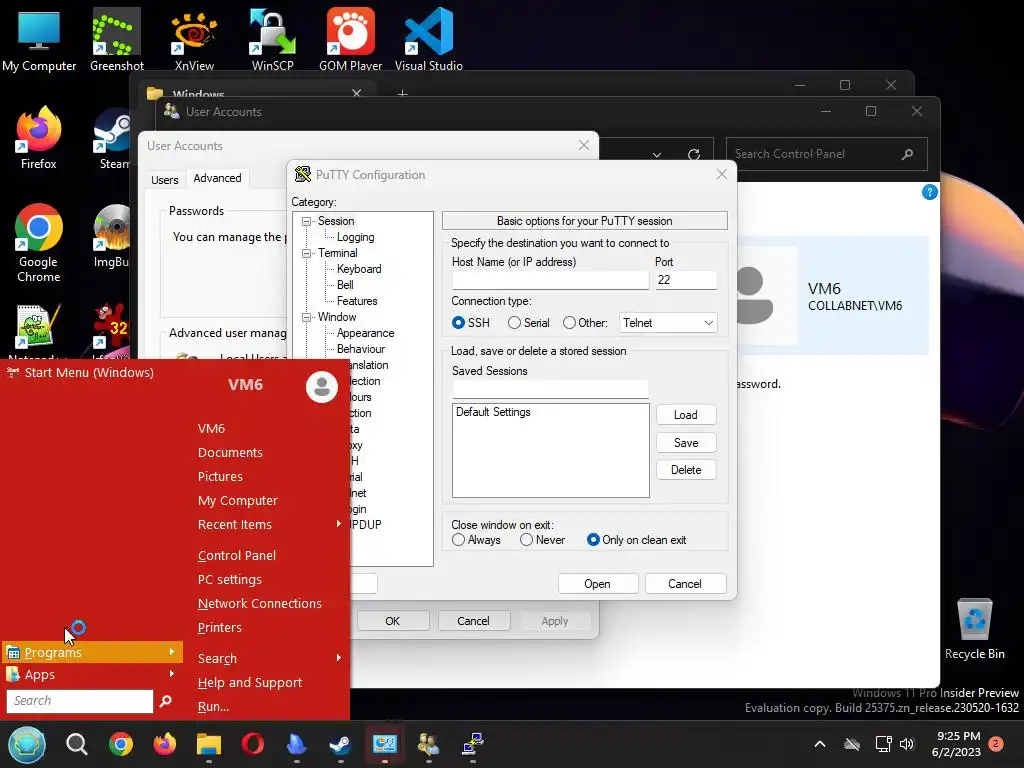Screen dimensions: 1024x768
Task: Launch Visual Studio Code desktop icon
Action: 428,39
